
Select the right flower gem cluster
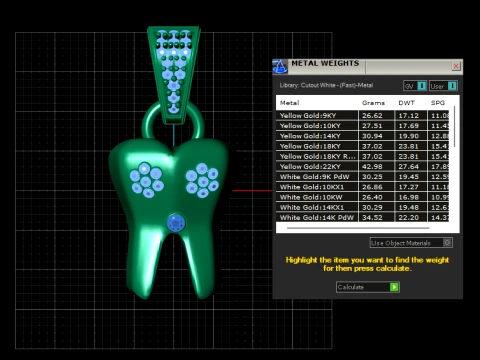[x=202, y=180]
